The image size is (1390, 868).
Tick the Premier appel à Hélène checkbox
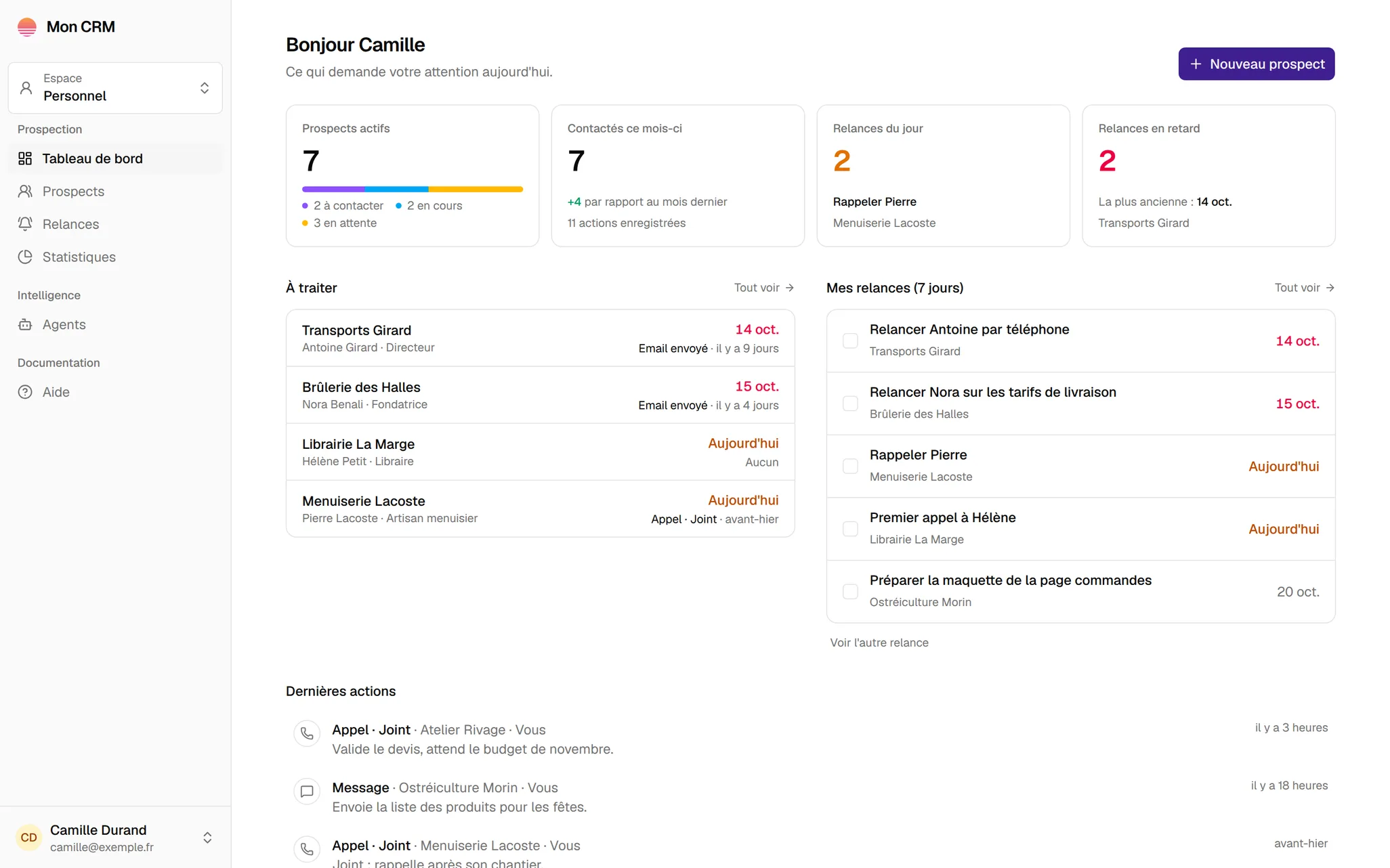click(x=850, y=529)
